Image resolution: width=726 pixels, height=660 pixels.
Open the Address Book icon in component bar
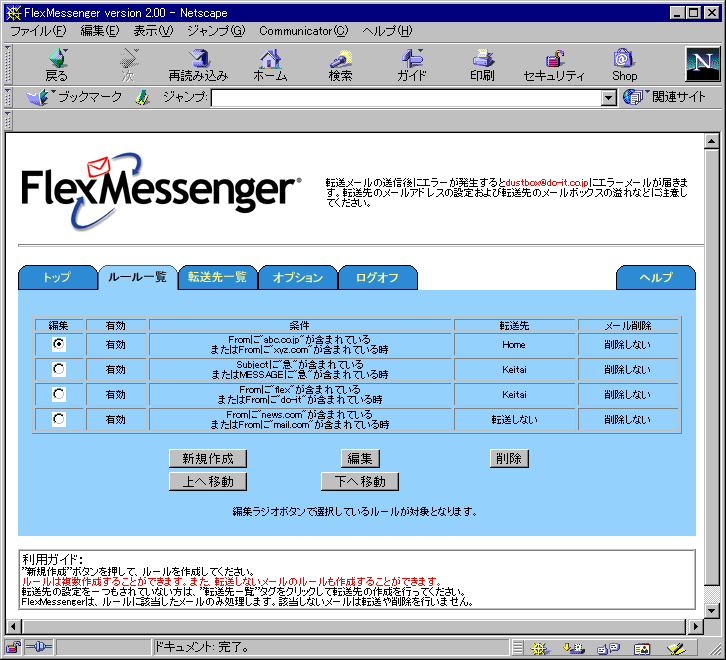[642, 649]
